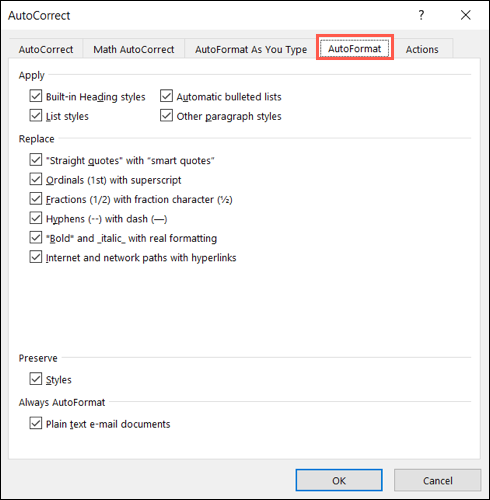Switch to the AutoCorrect tab
Screen dimensions: 490x500
tap(46, 49)
